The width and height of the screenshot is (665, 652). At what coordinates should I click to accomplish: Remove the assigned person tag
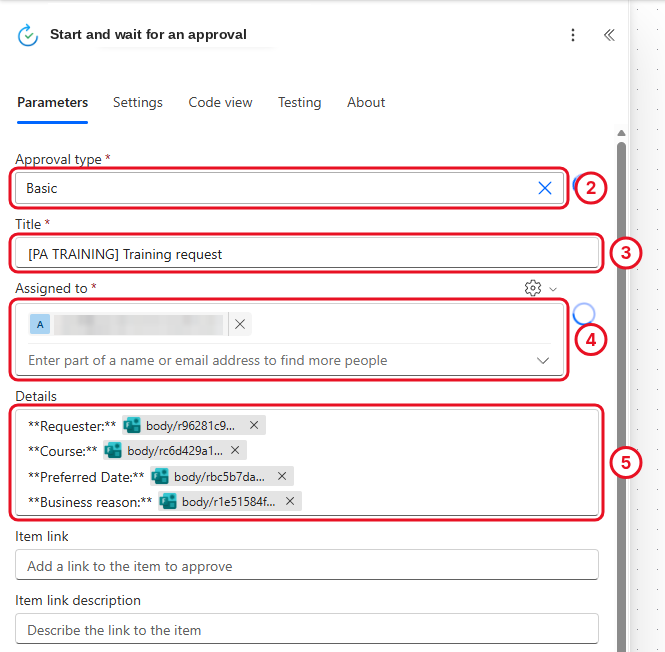pyautogui.click(x=240, y=325)
